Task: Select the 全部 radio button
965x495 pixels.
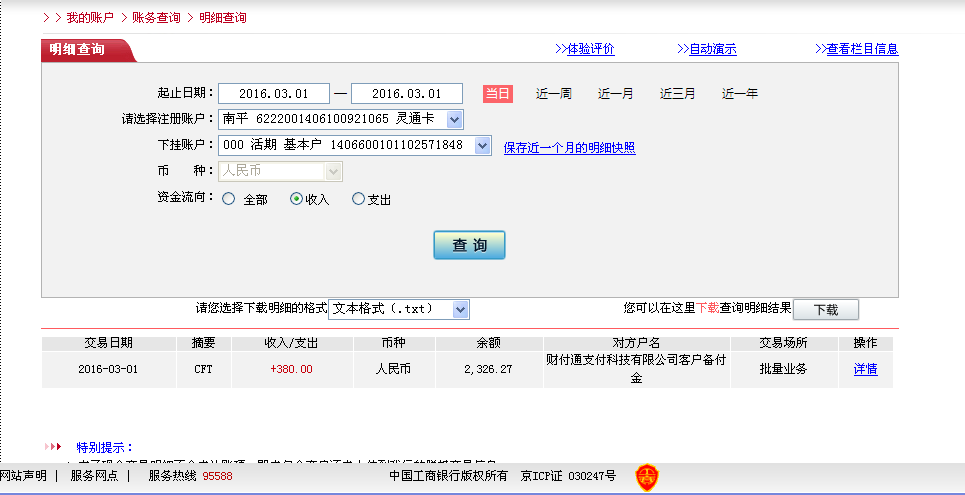Action: pos(229,199)
